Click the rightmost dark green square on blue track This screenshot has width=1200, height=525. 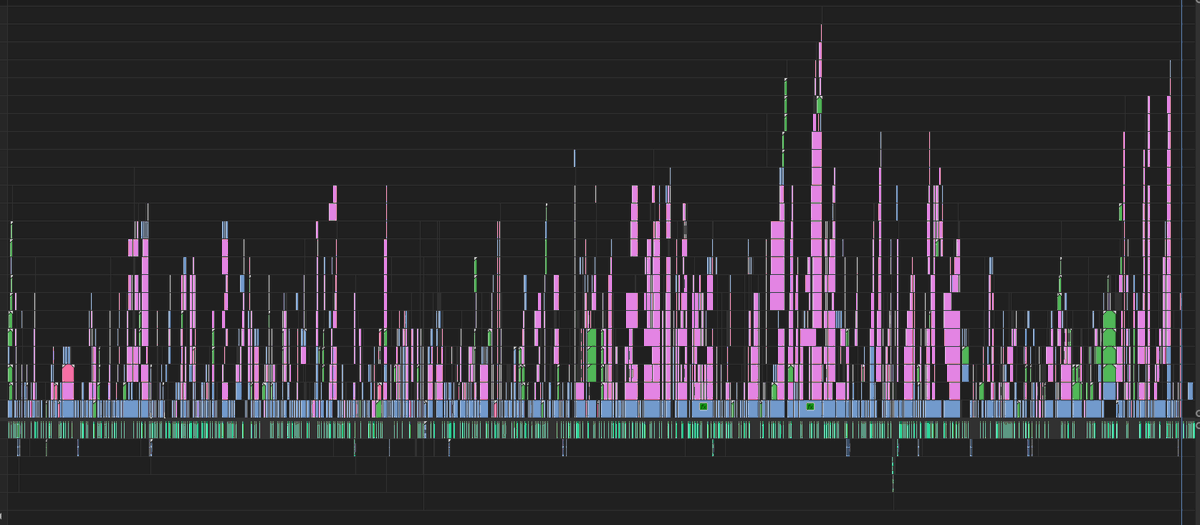tap(810, 407)
